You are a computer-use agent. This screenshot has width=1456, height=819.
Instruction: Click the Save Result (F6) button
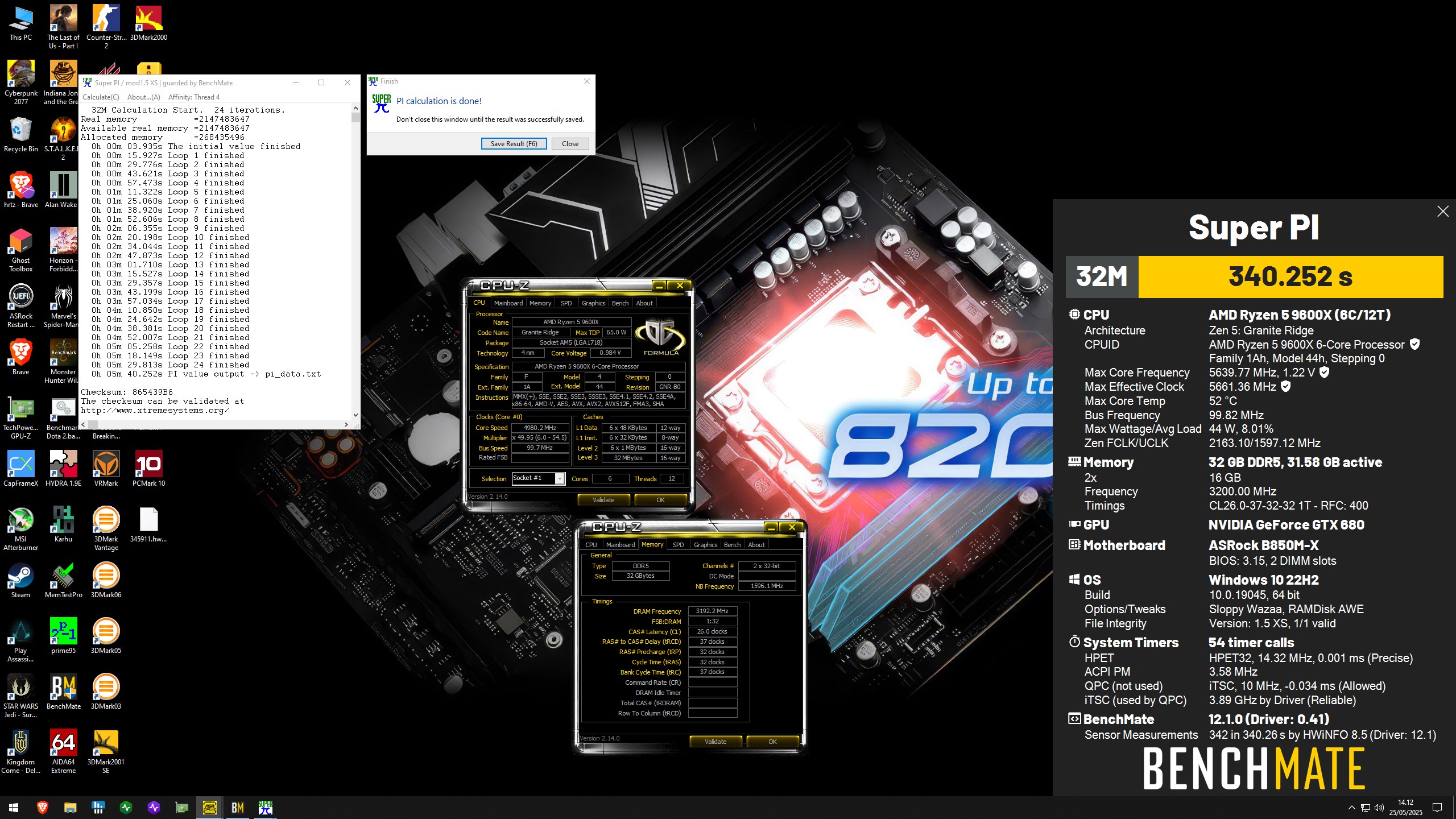coord(514,144)
